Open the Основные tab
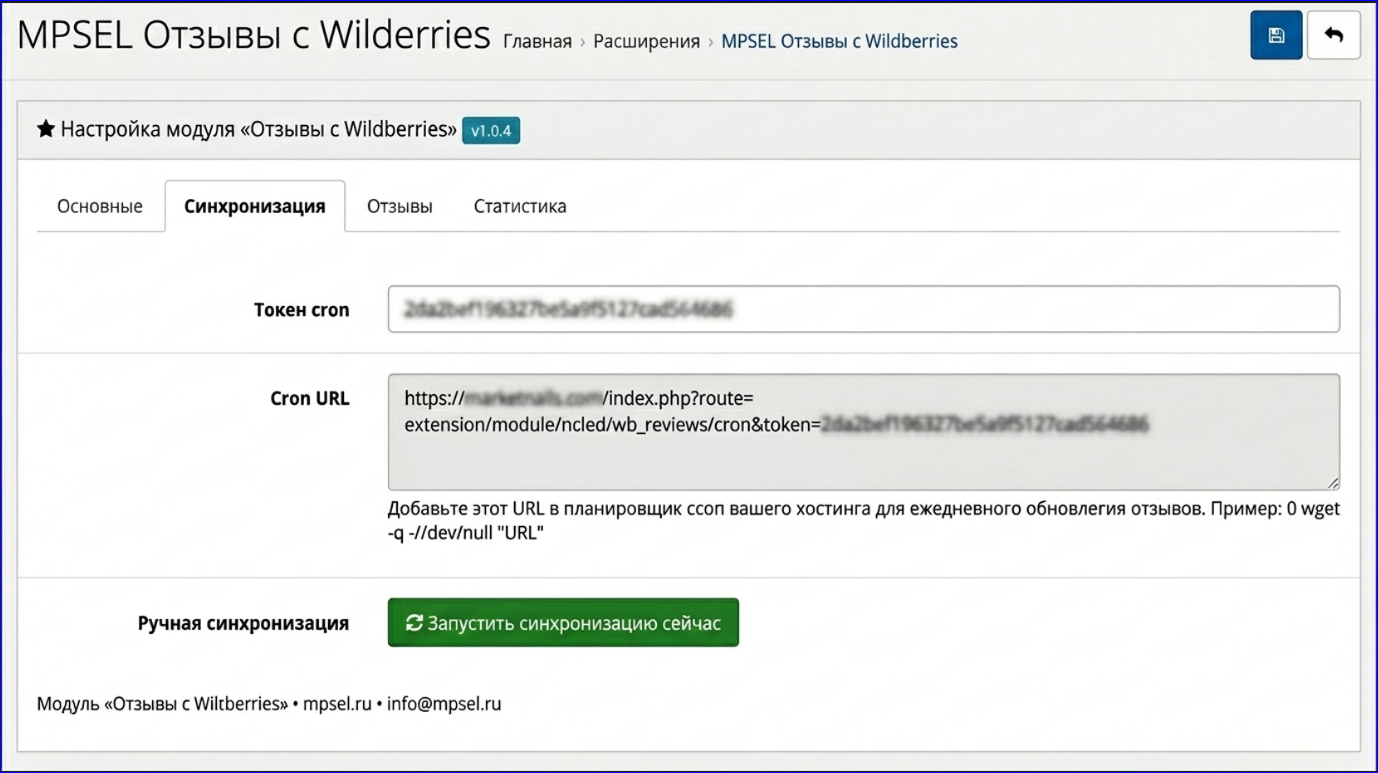 100,206
